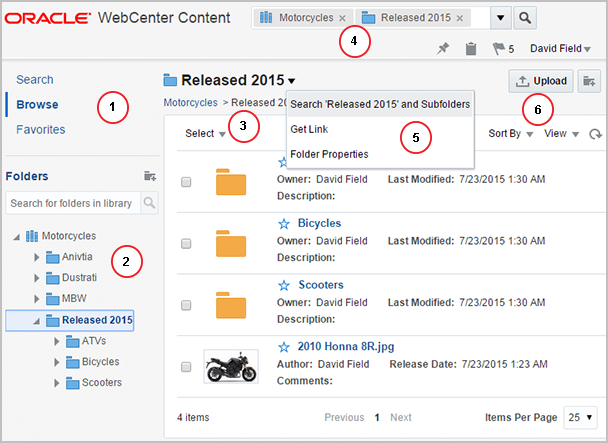
Task: Click the folder search magnifier icon
Action: coord(149,203)
